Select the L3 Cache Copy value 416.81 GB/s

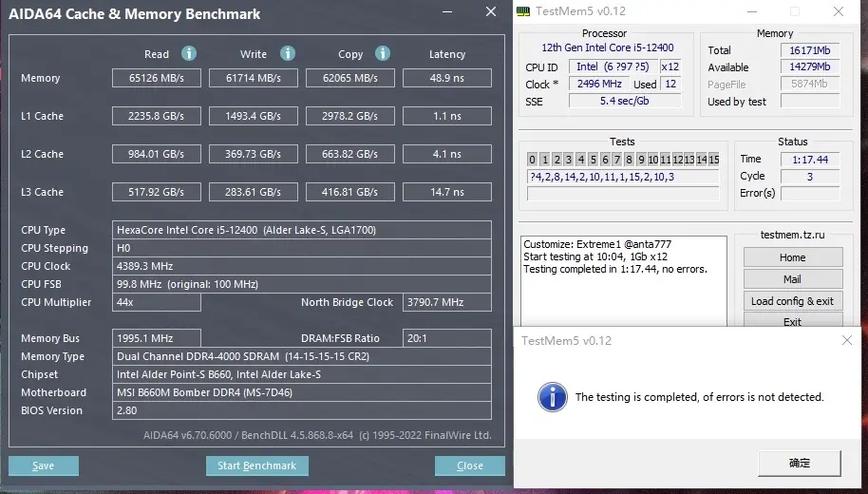coord(350,192)
